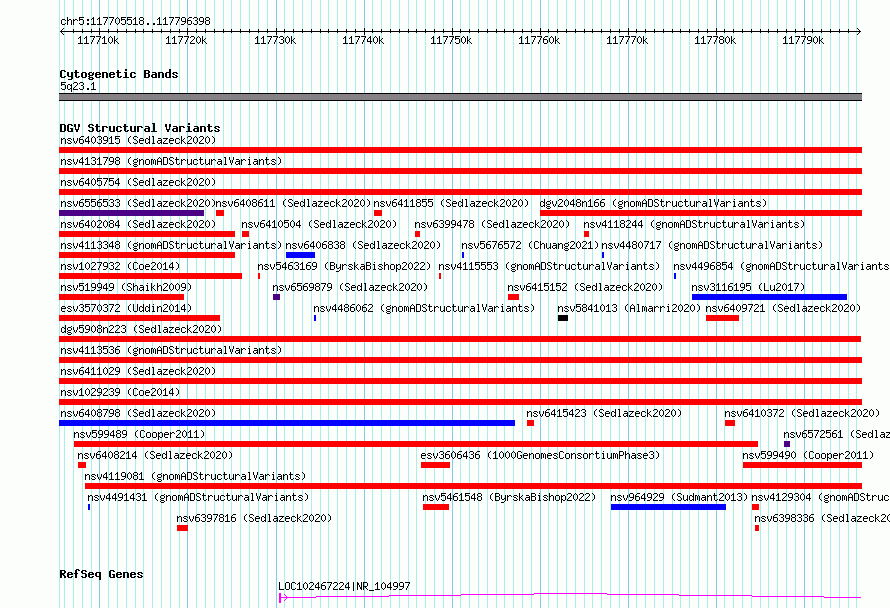
Task: Open nsv6410372 (Sedlazeck2020) label
Action: pyautogui.click(x=802, y=413)
